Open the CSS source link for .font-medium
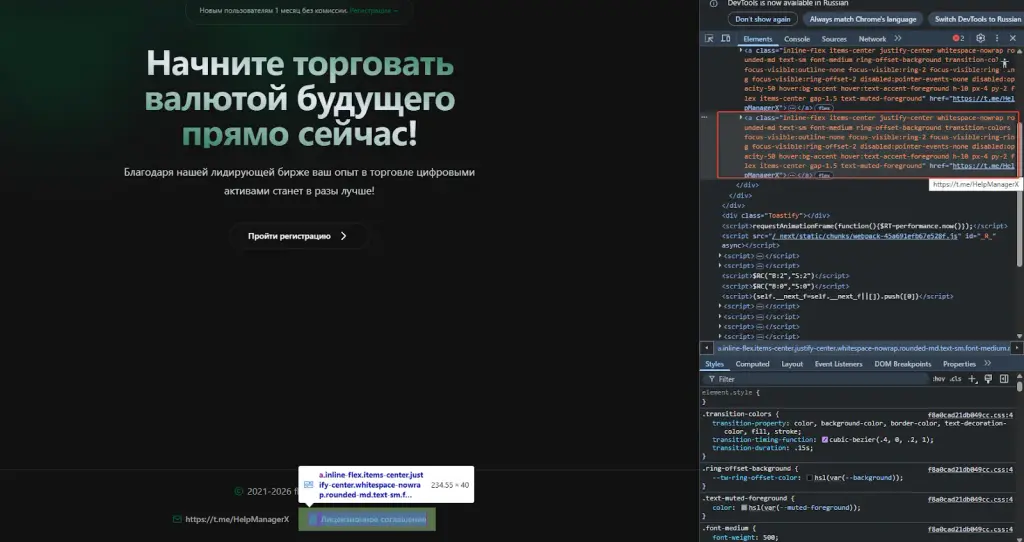Image resolution: width=1024 pixels, height=542 pixels. click(x=970, y=529)
